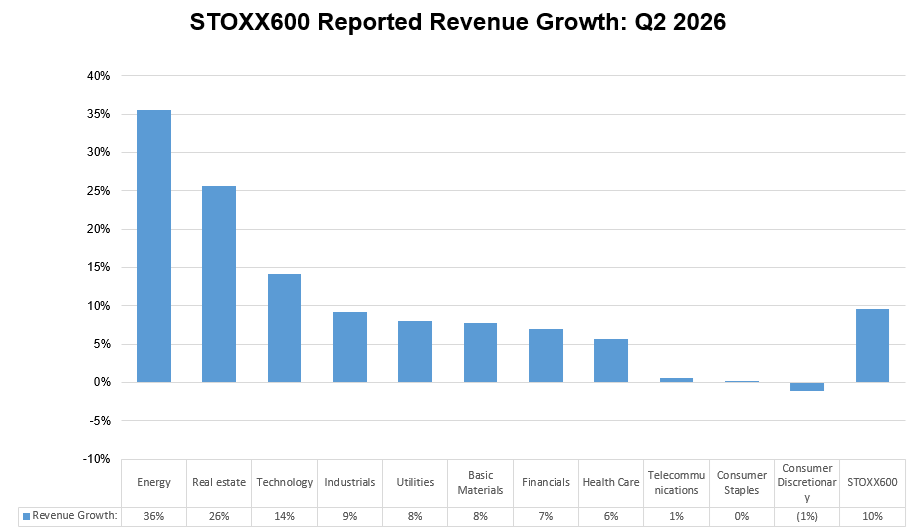
Task: Click the 'Health Care' category label
Action: point(611,482)
